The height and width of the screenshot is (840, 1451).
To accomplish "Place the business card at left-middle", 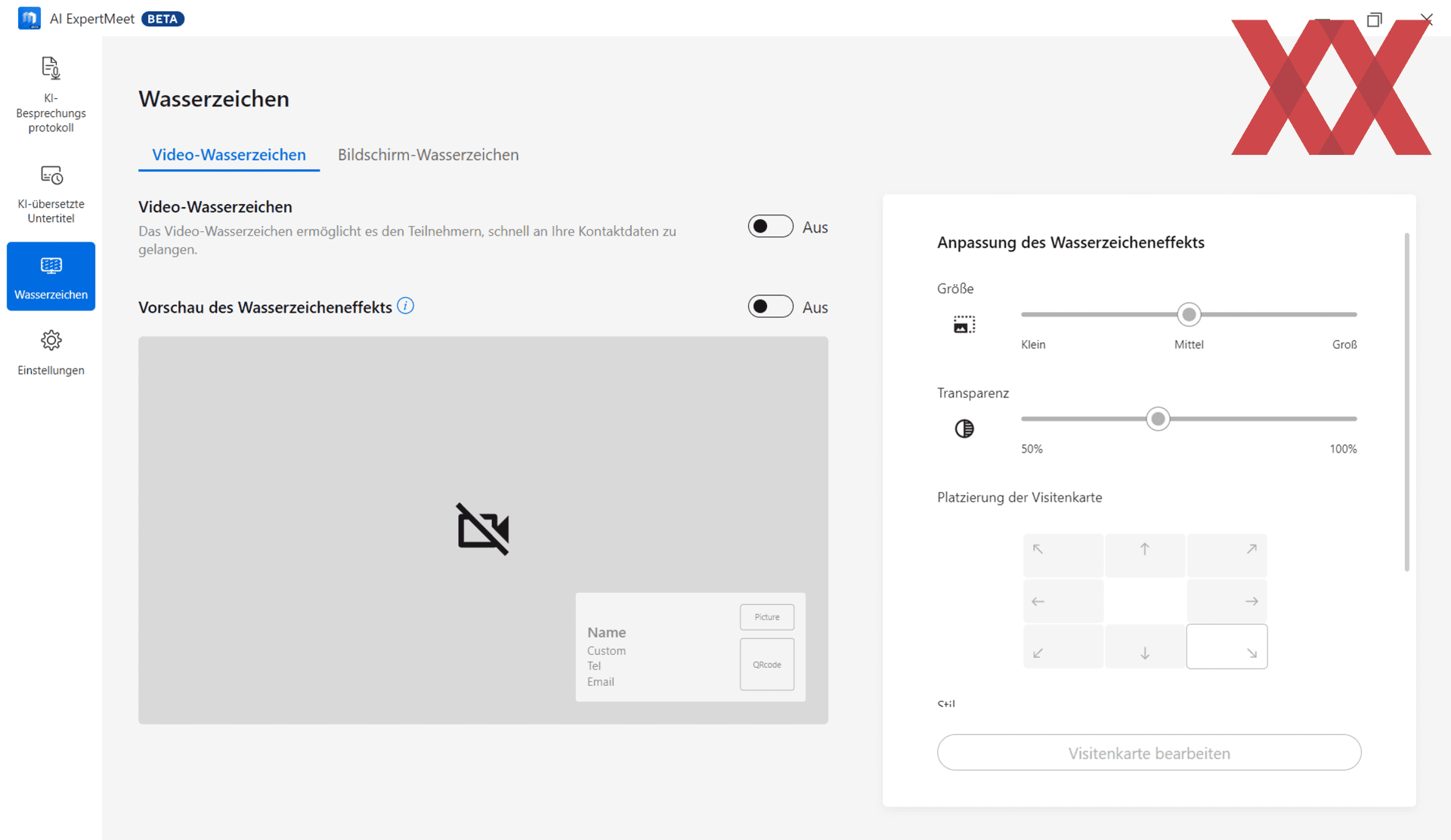I will click(x=1063, y=601).
